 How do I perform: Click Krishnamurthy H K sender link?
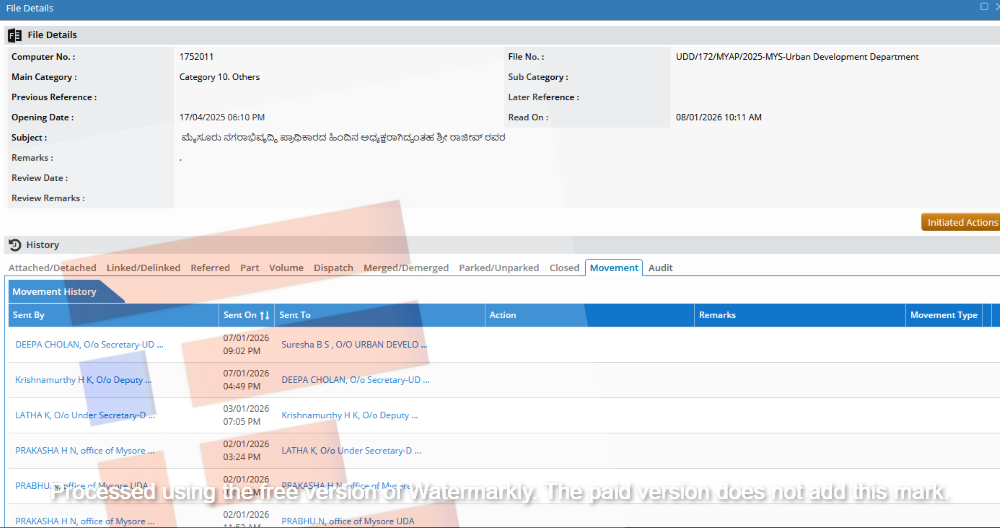click(89, 380)
